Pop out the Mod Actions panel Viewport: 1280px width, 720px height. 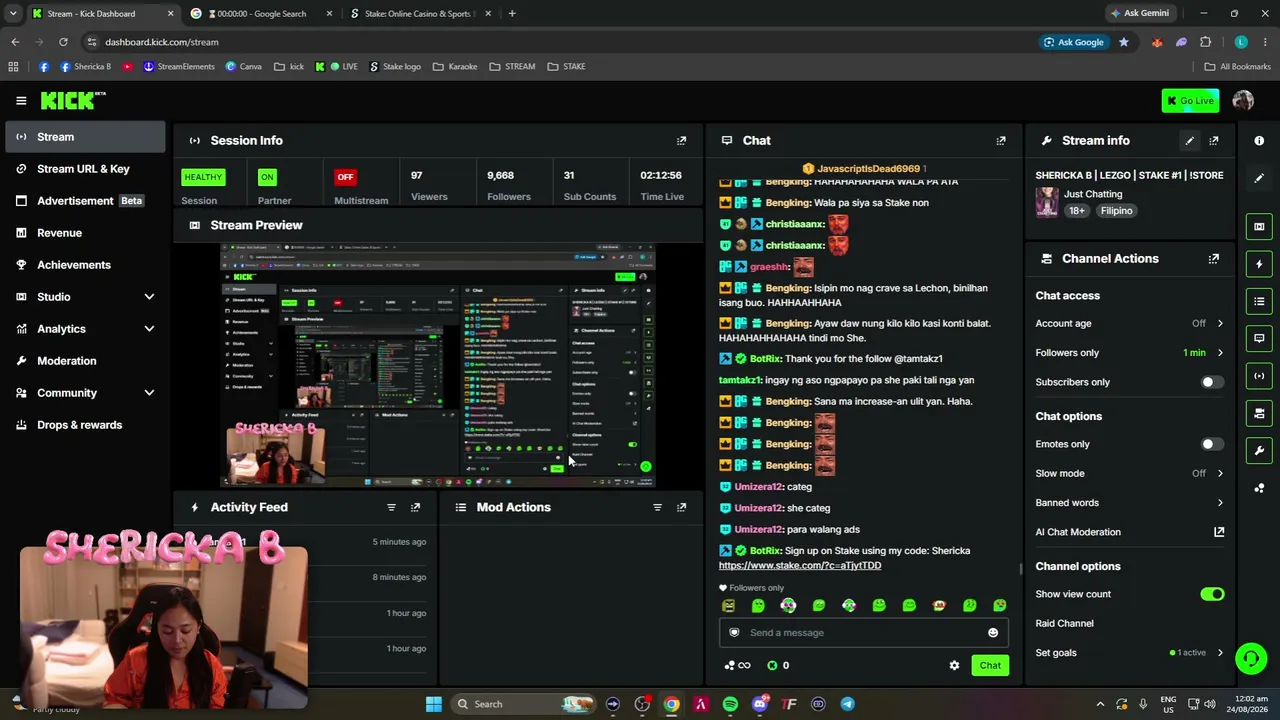682,507
